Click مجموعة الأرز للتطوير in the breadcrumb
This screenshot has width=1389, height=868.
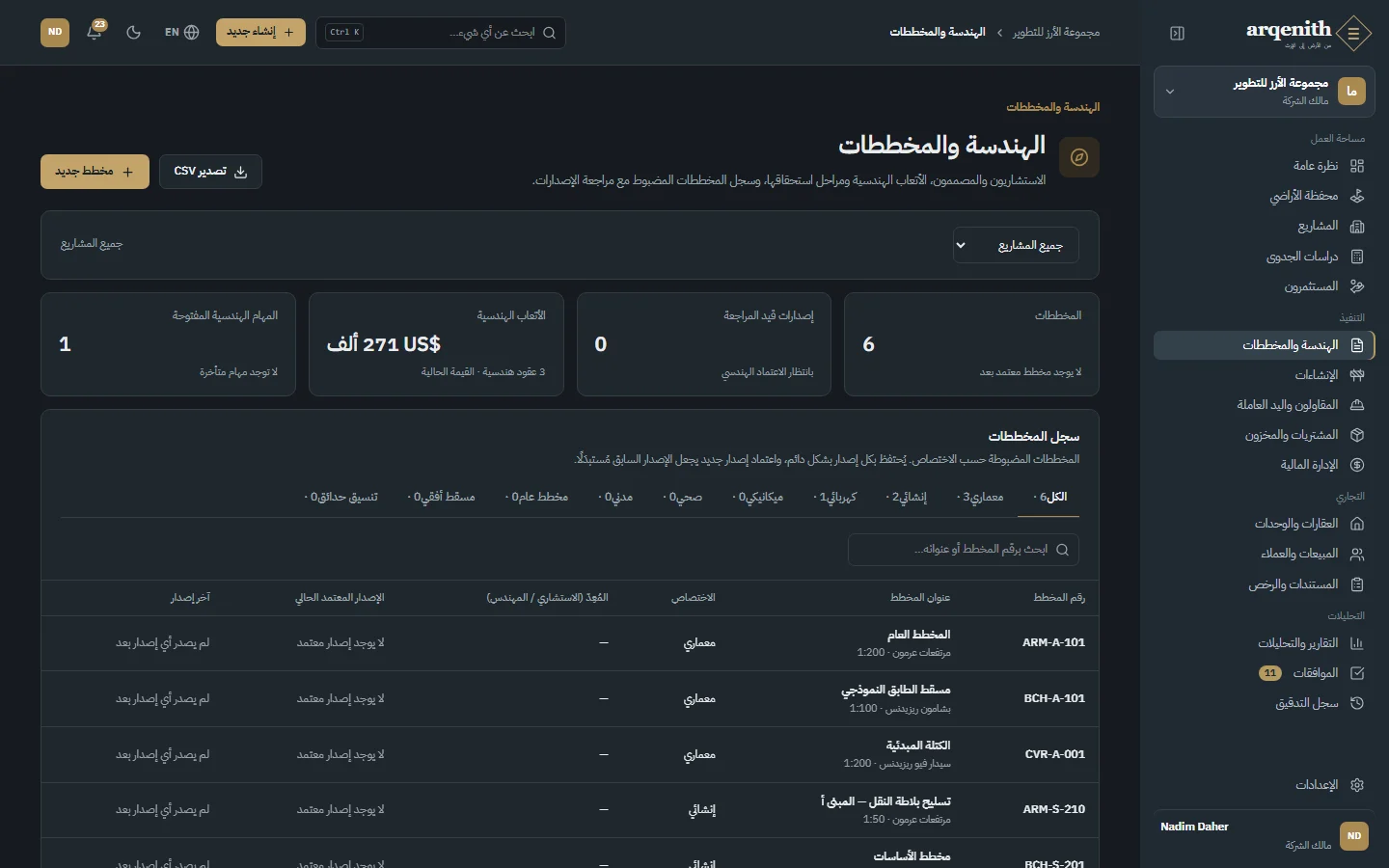point(1056,33)
